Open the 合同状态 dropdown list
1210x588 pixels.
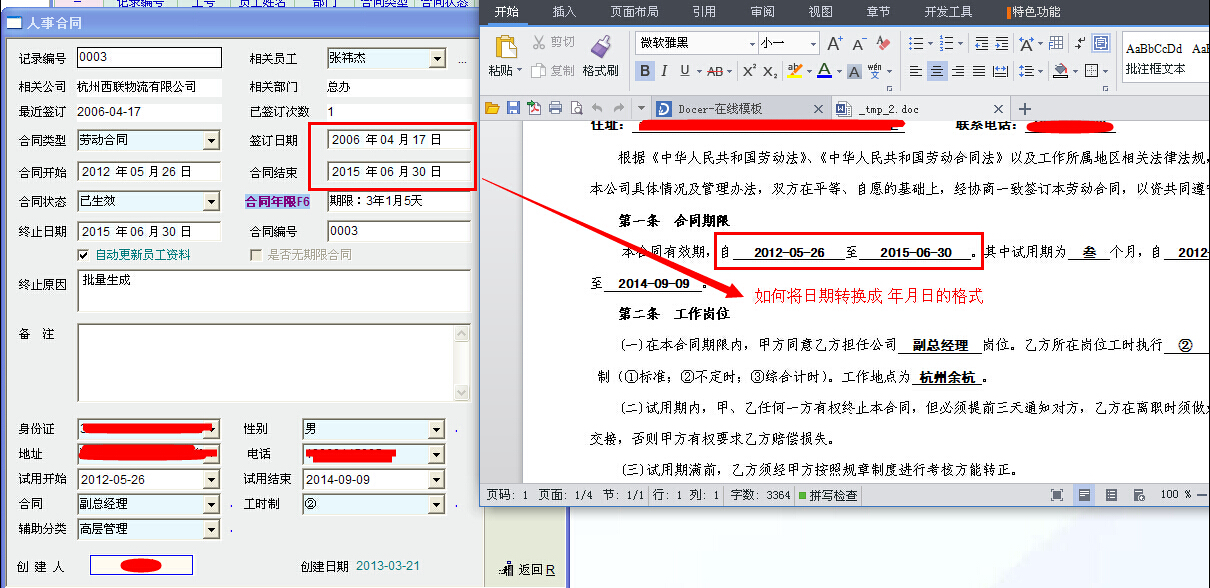click(211, 202)
